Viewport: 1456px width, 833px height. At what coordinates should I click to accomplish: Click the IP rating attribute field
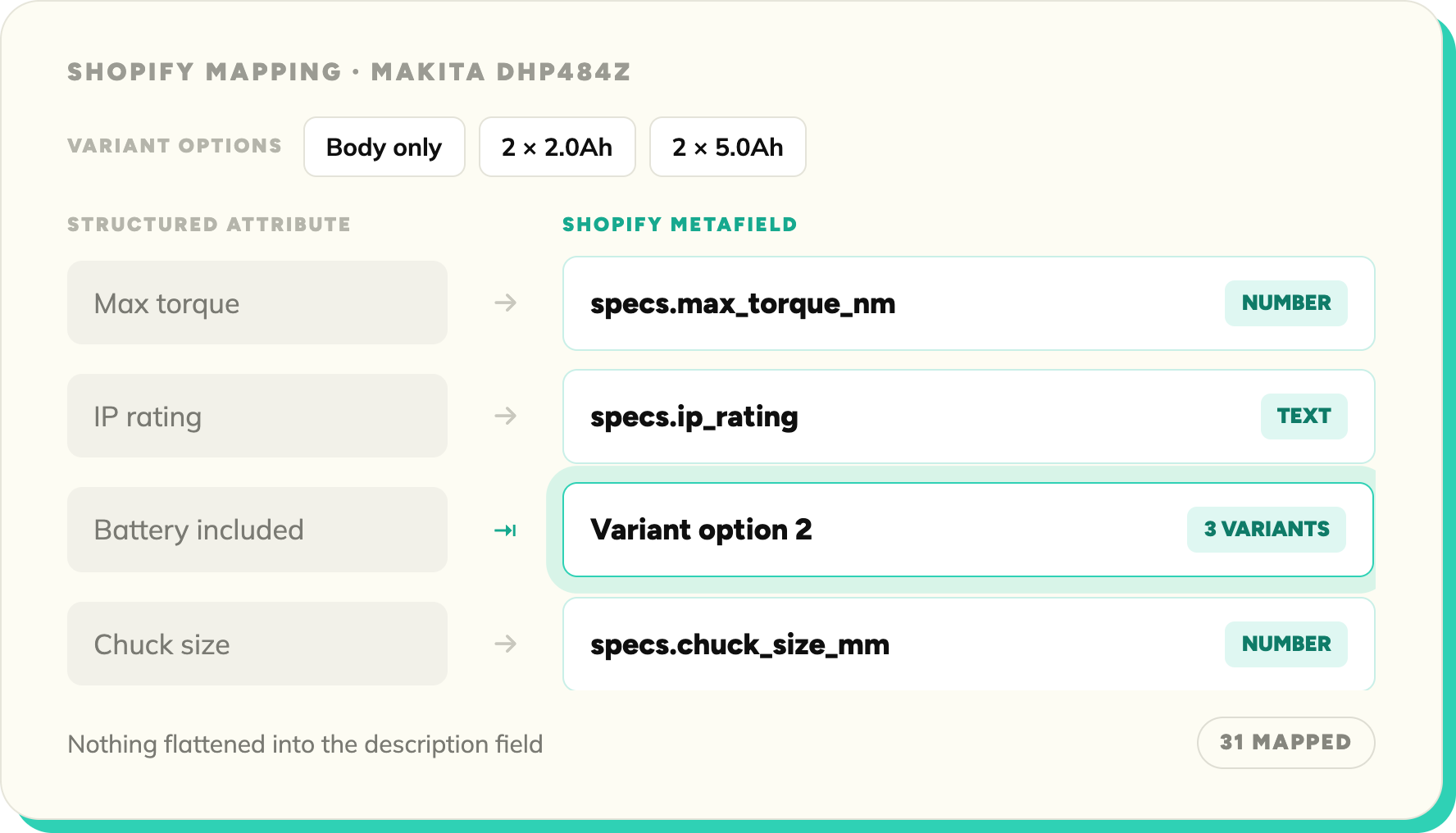pyautogui.click(x=257, y=416)
